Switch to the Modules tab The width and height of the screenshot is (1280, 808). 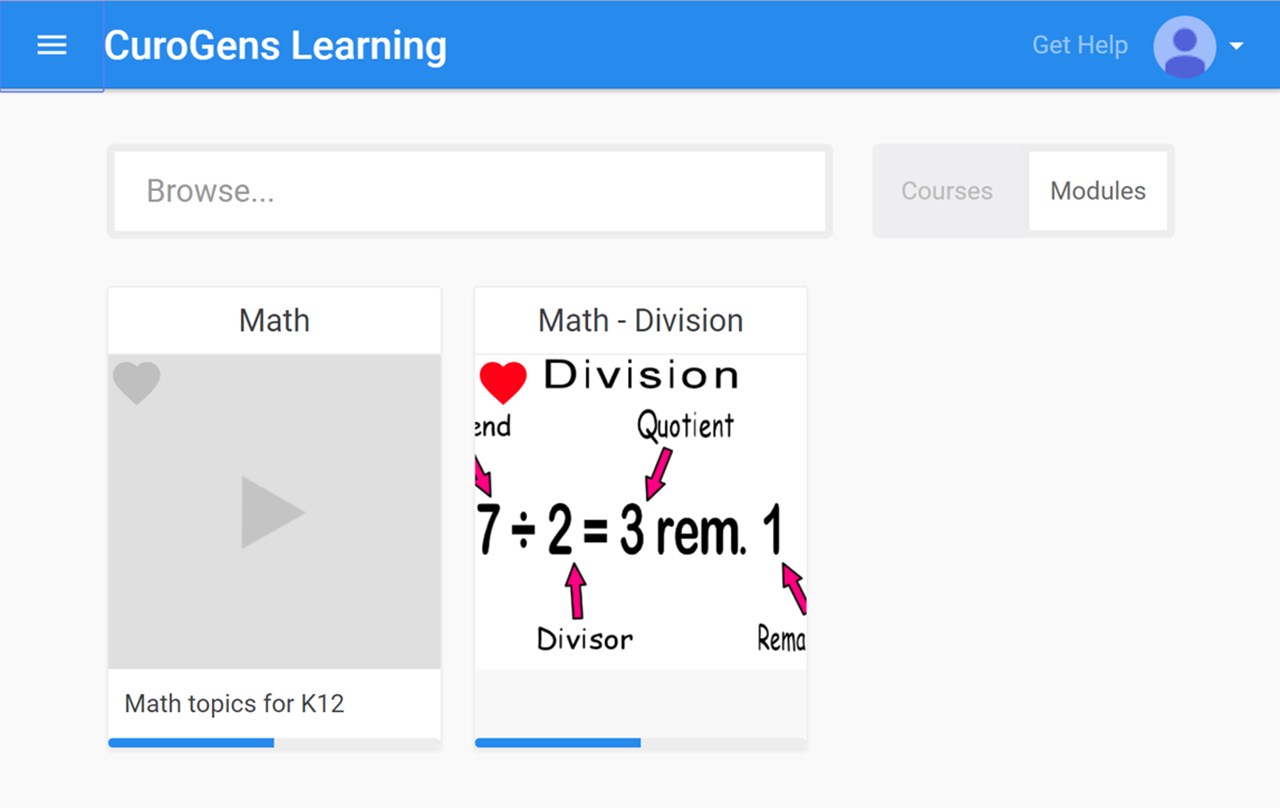[x=1098, y=191]
